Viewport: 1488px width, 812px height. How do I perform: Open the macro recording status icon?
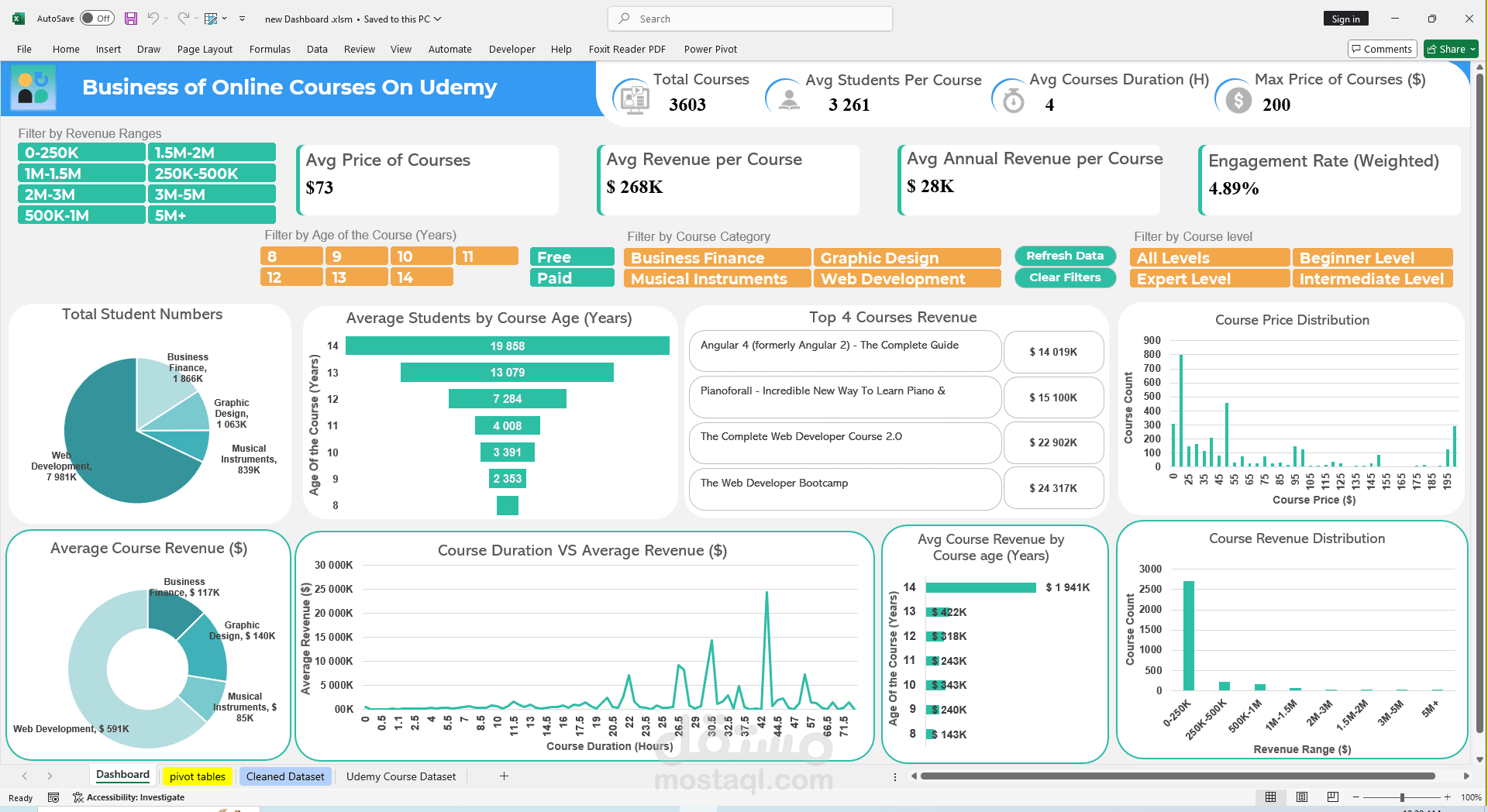click(x=53, y=797)
